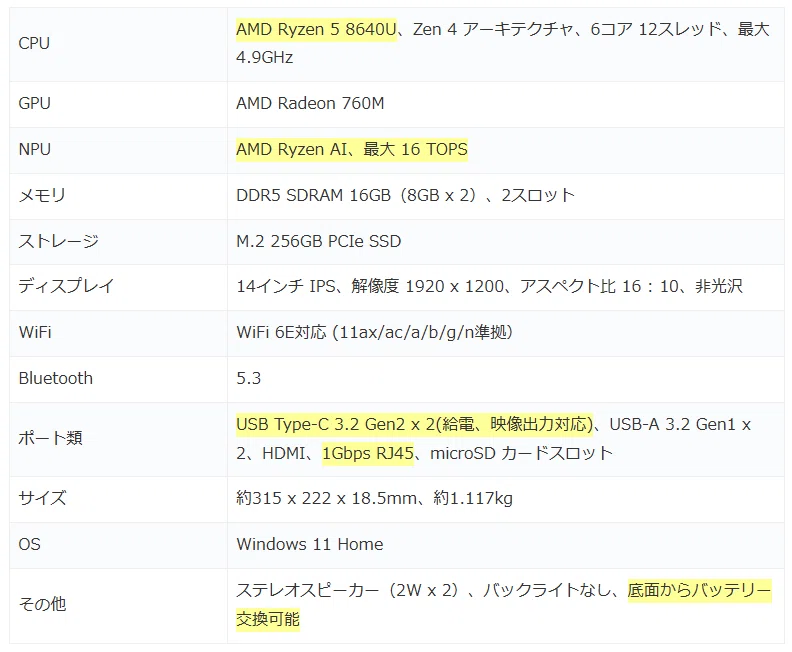The width and height of the screenshot is (792, 652).
Task: Select the ポート類 row label
Action: click(x=50, y=438)
